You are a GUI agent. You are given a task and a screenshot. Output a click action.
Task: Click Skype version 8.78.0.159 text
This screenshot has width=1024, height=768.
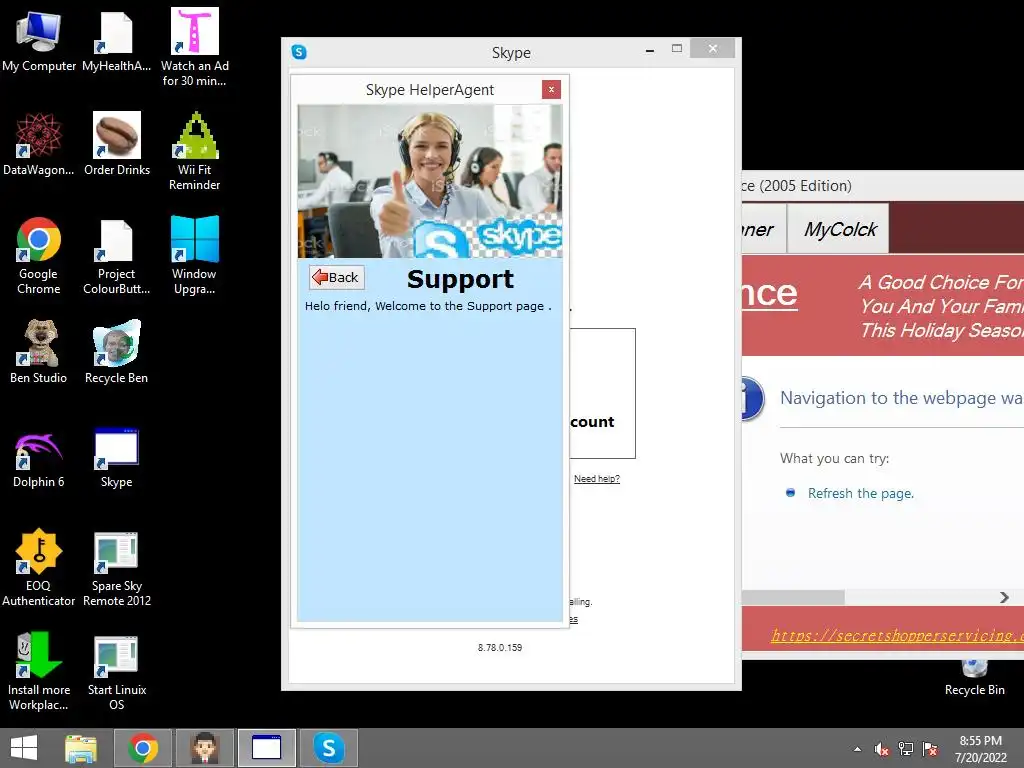pos(500,648)
